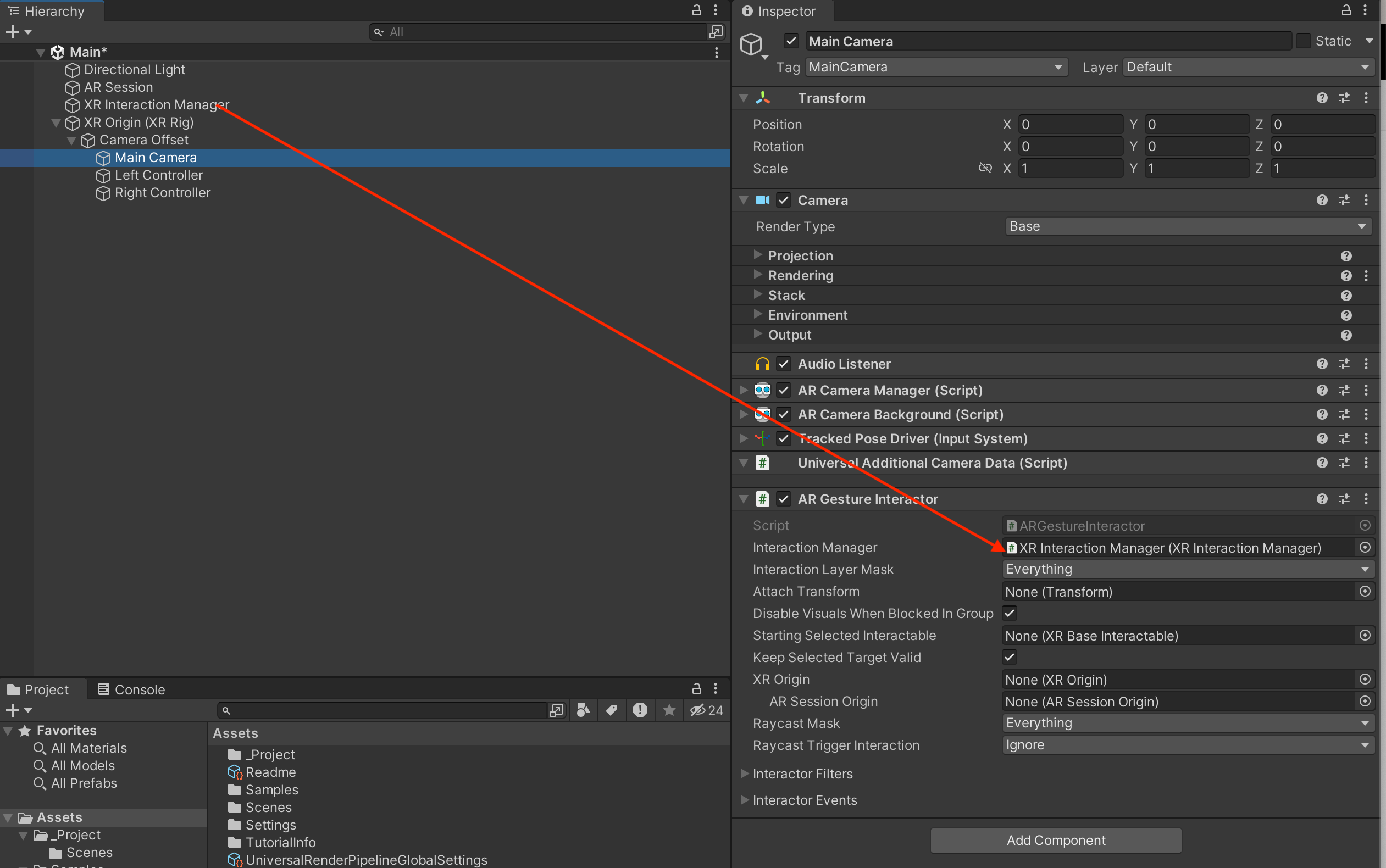Click the Add Component button
Screen dimensions: 1386x868
(x=1055, y=840)
